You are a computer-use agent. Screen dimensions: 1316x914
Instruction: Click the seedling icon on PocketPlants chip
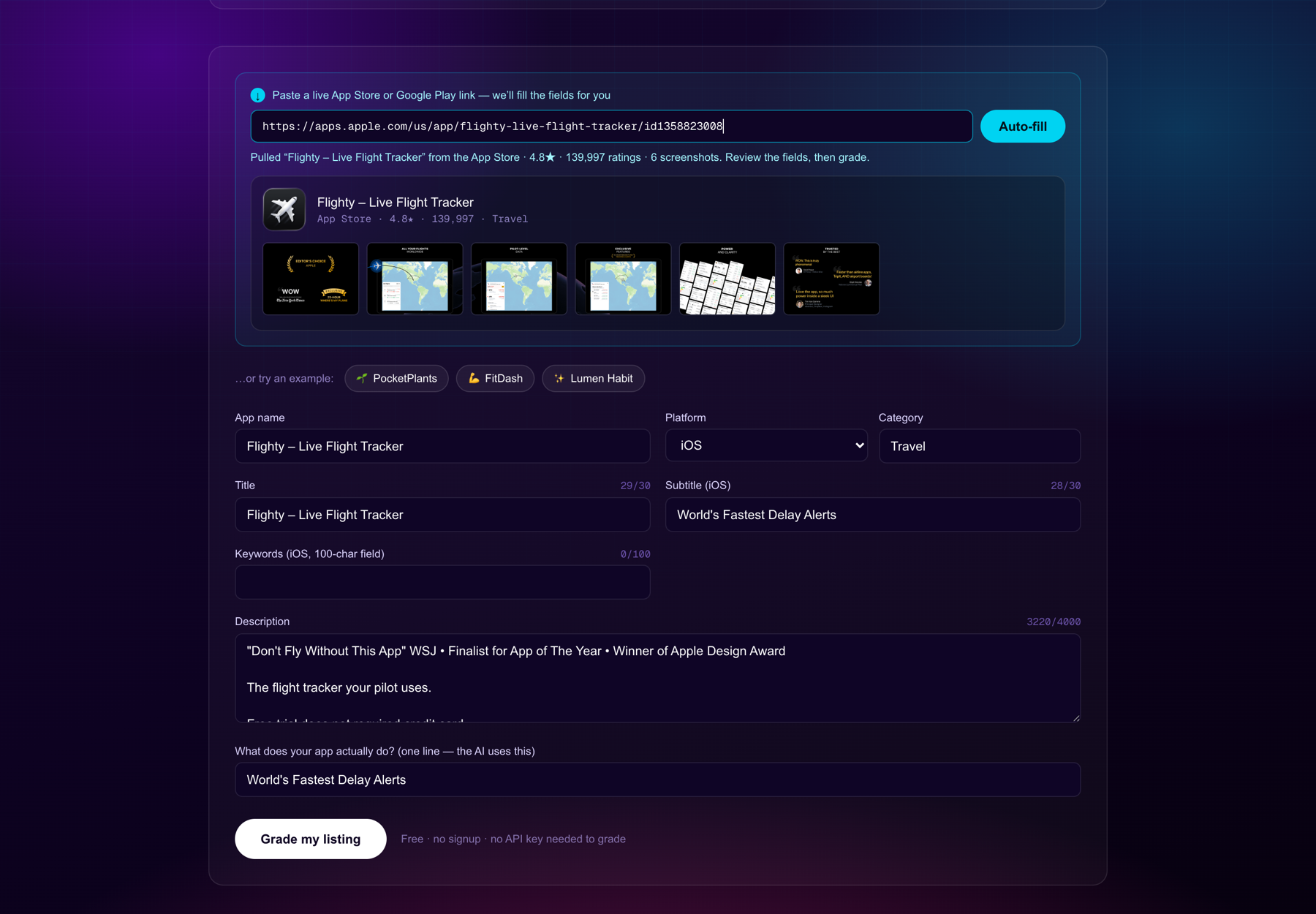click(x=362, y=378)
